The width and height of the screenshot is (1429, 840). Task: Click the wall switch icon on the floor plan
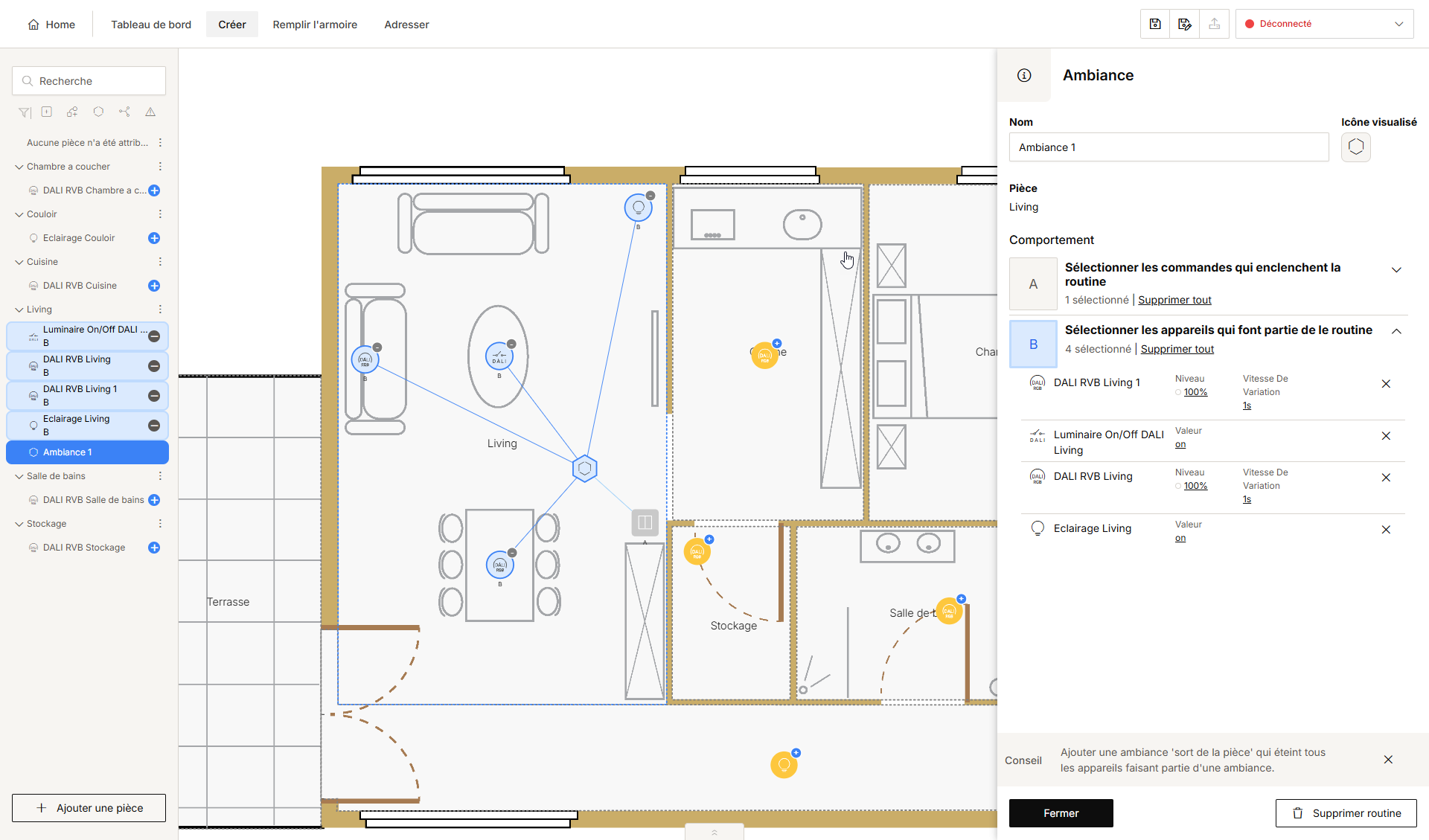click(x=645, y=522)
